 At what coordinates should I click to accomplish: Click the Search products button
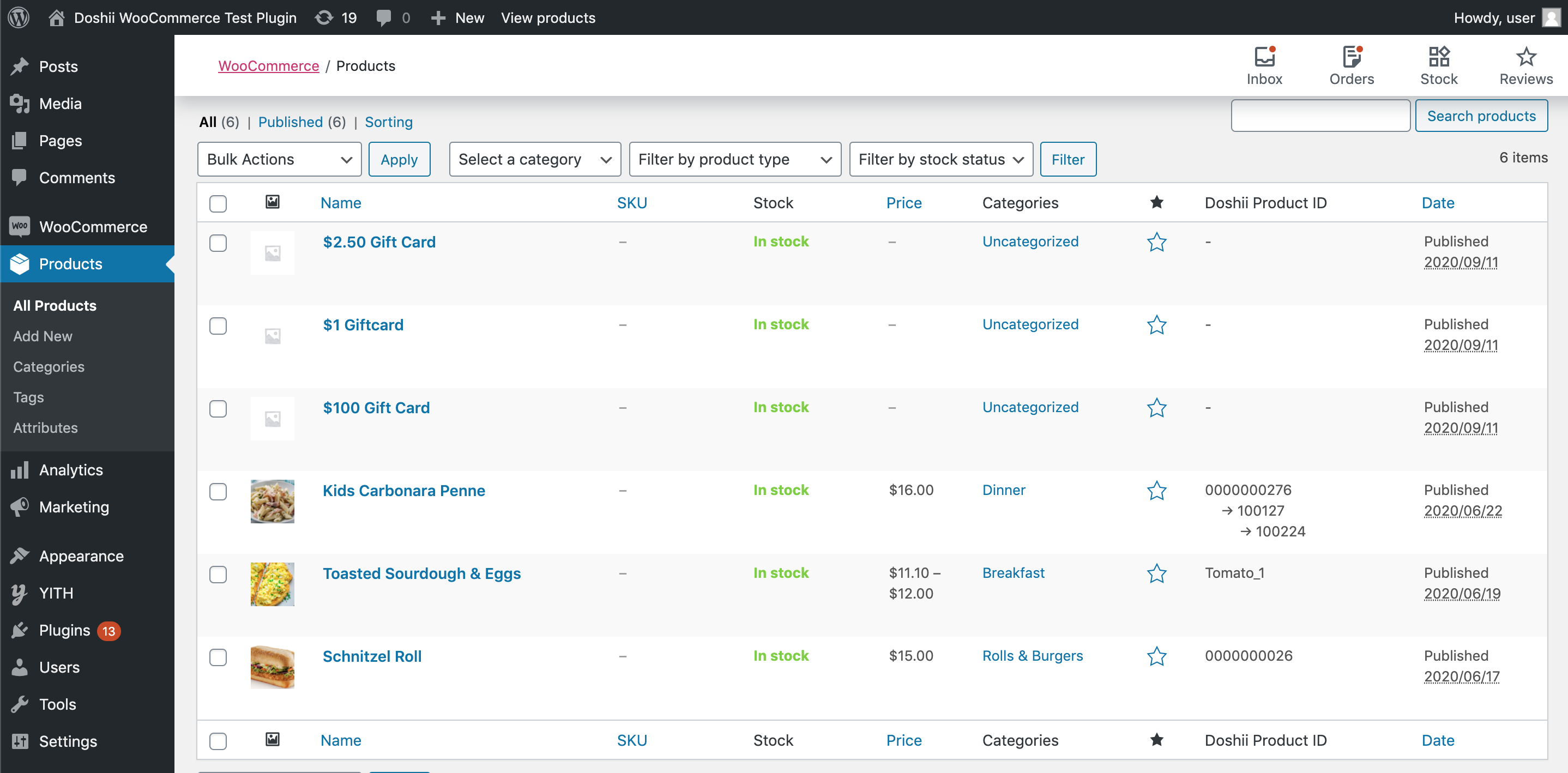1481,116
